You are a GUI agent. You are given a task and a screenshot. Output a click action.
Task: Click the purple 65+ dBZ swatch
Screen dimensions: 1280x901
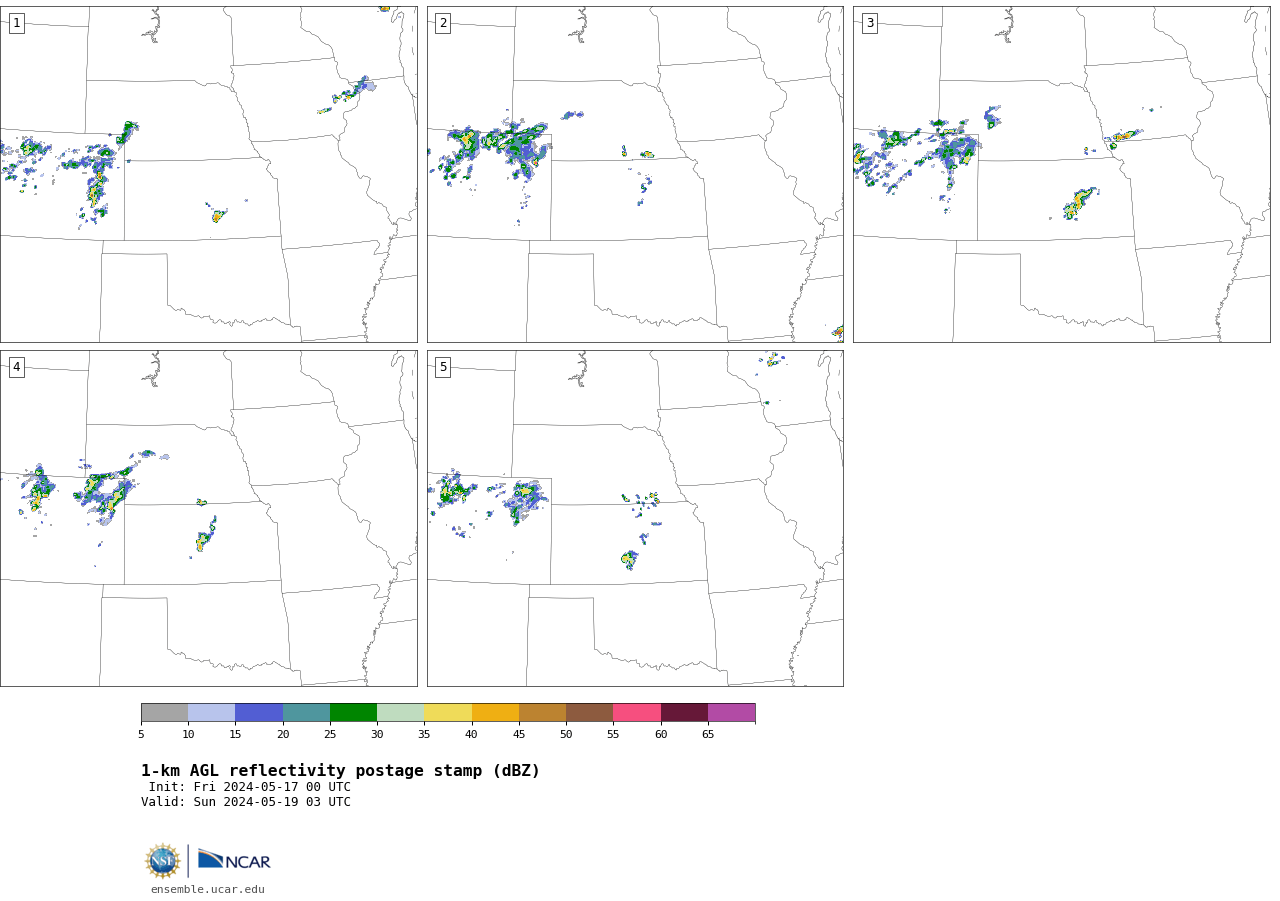point(731,713)
